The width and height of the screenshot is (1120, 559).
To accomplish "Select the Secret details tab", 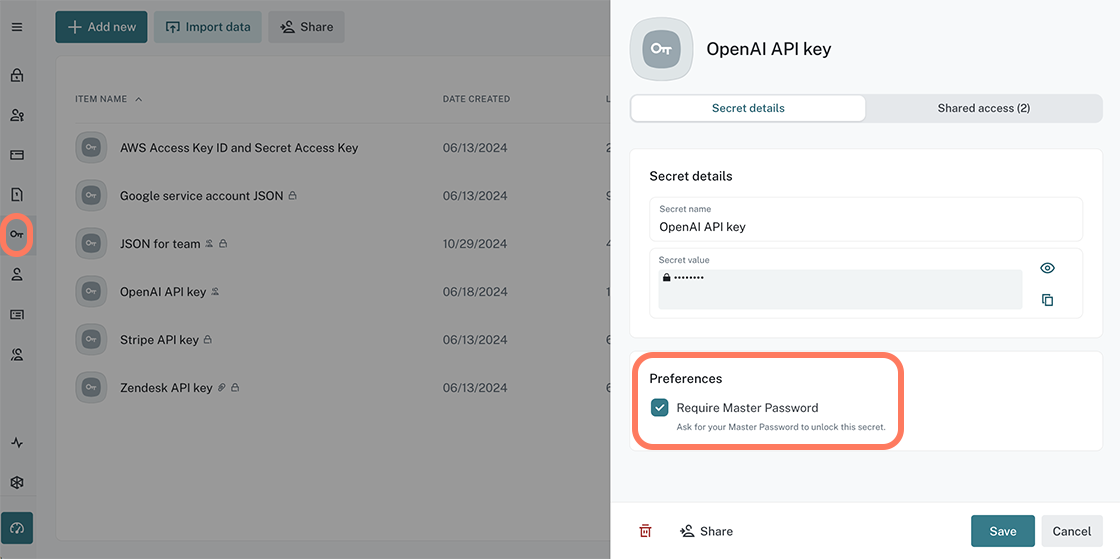I will (748, 108).
